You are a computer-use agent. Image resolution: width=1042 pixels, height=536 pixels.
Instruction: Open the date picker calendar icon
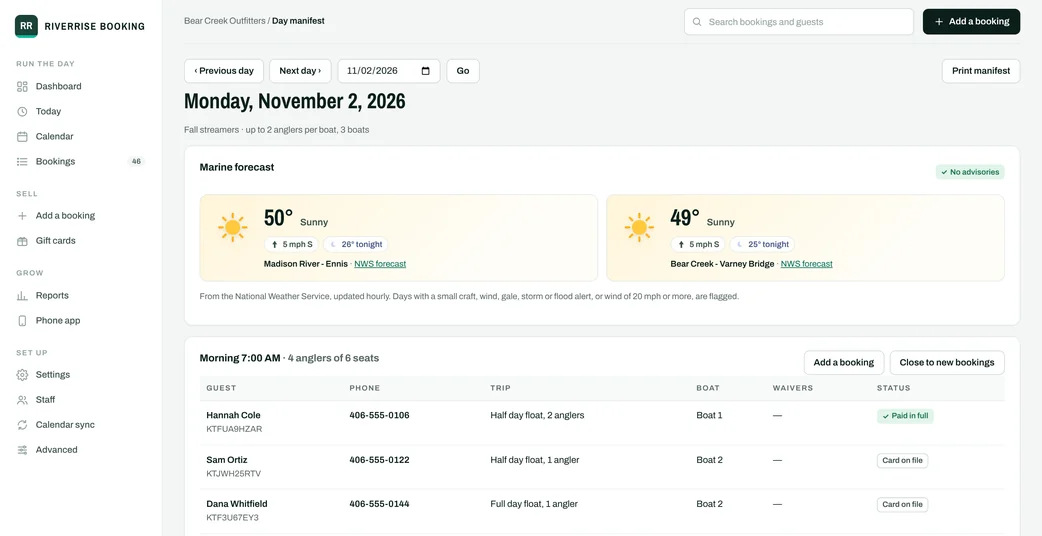coord(426,71)
